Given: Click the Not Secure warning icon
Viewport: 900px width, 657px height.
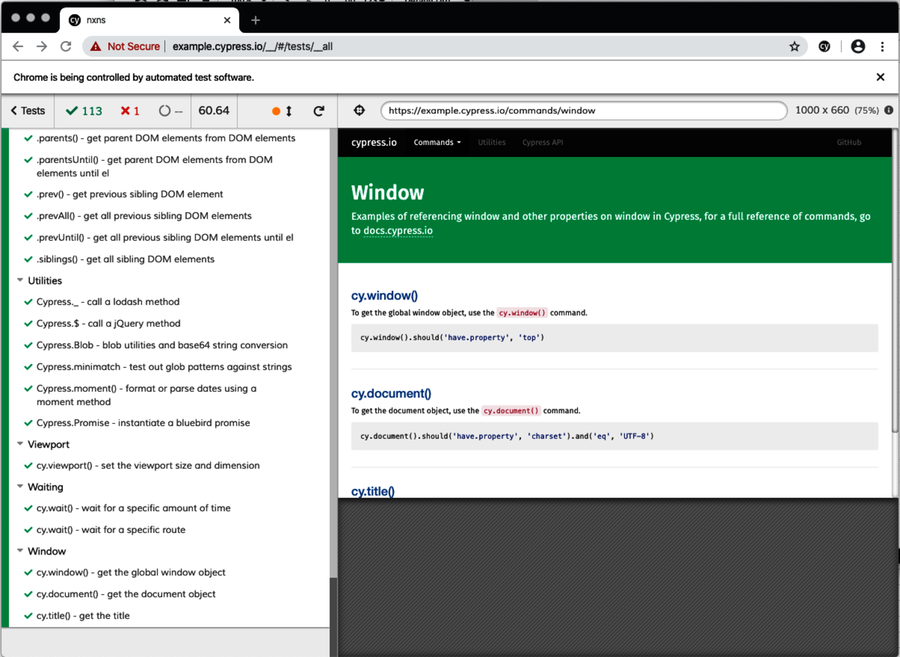Looking at the screenshot, I should pos(96,46).
